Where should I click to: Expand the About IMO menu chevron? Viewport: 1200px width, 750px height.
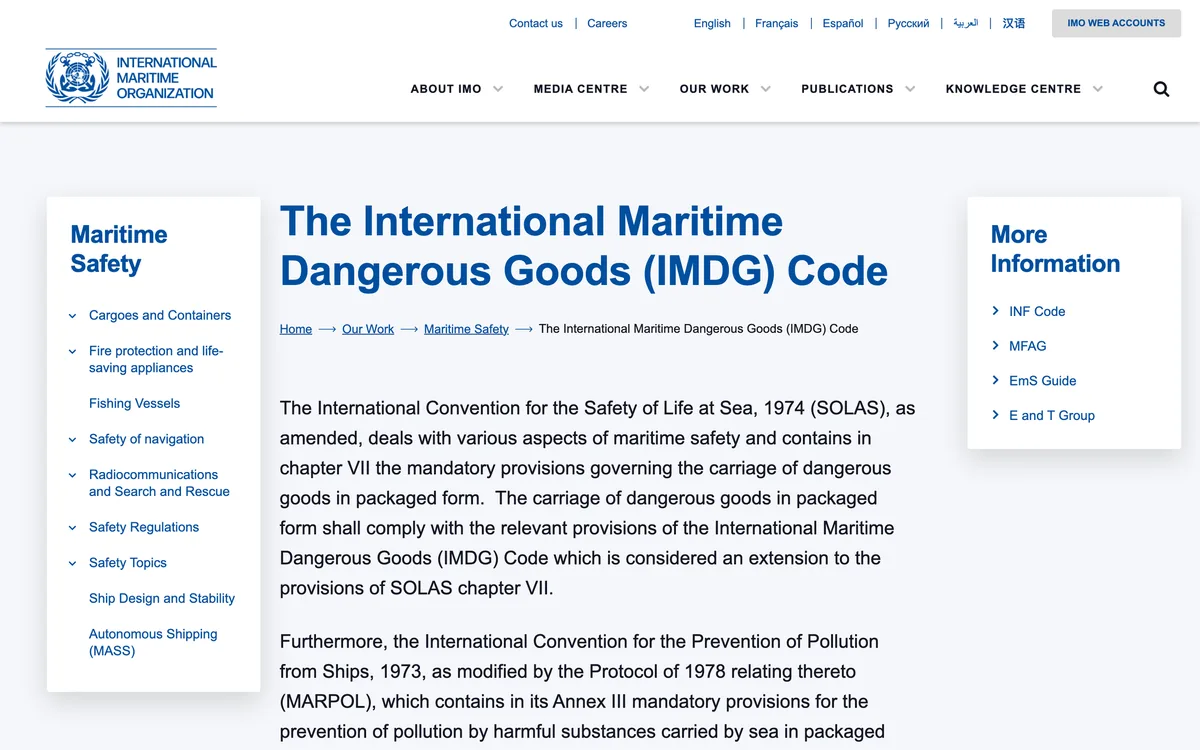(498, 89)
